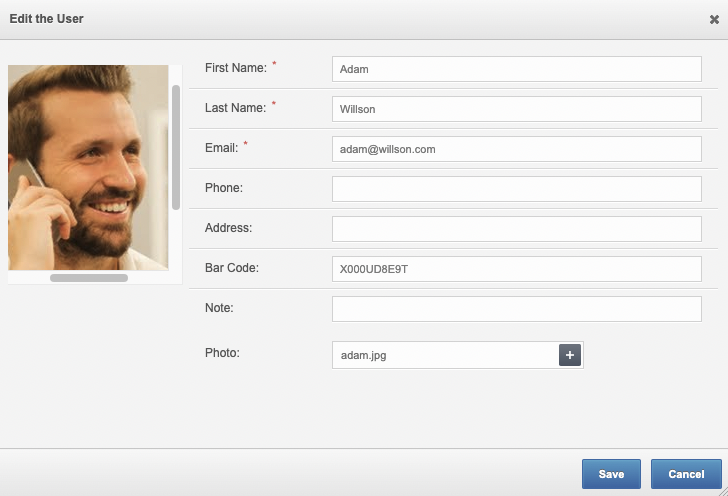Click the Address label
Image resolution: width=728 pixels, height=496 pixels.
click(228, 228)
